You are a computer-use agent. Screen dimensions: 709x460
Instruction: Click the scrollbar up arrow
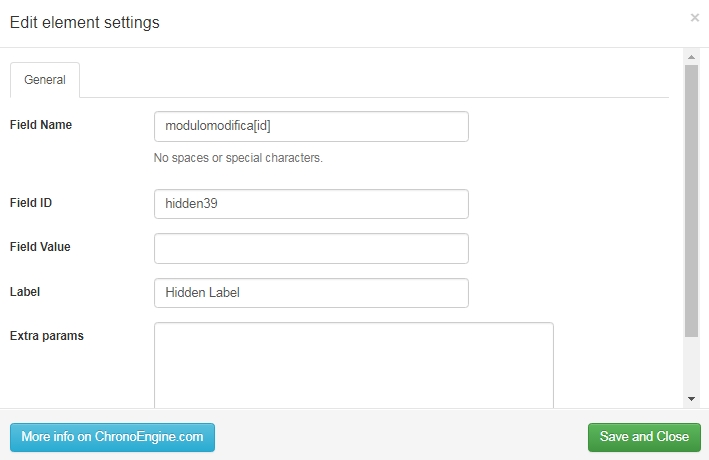coord(691,57)
